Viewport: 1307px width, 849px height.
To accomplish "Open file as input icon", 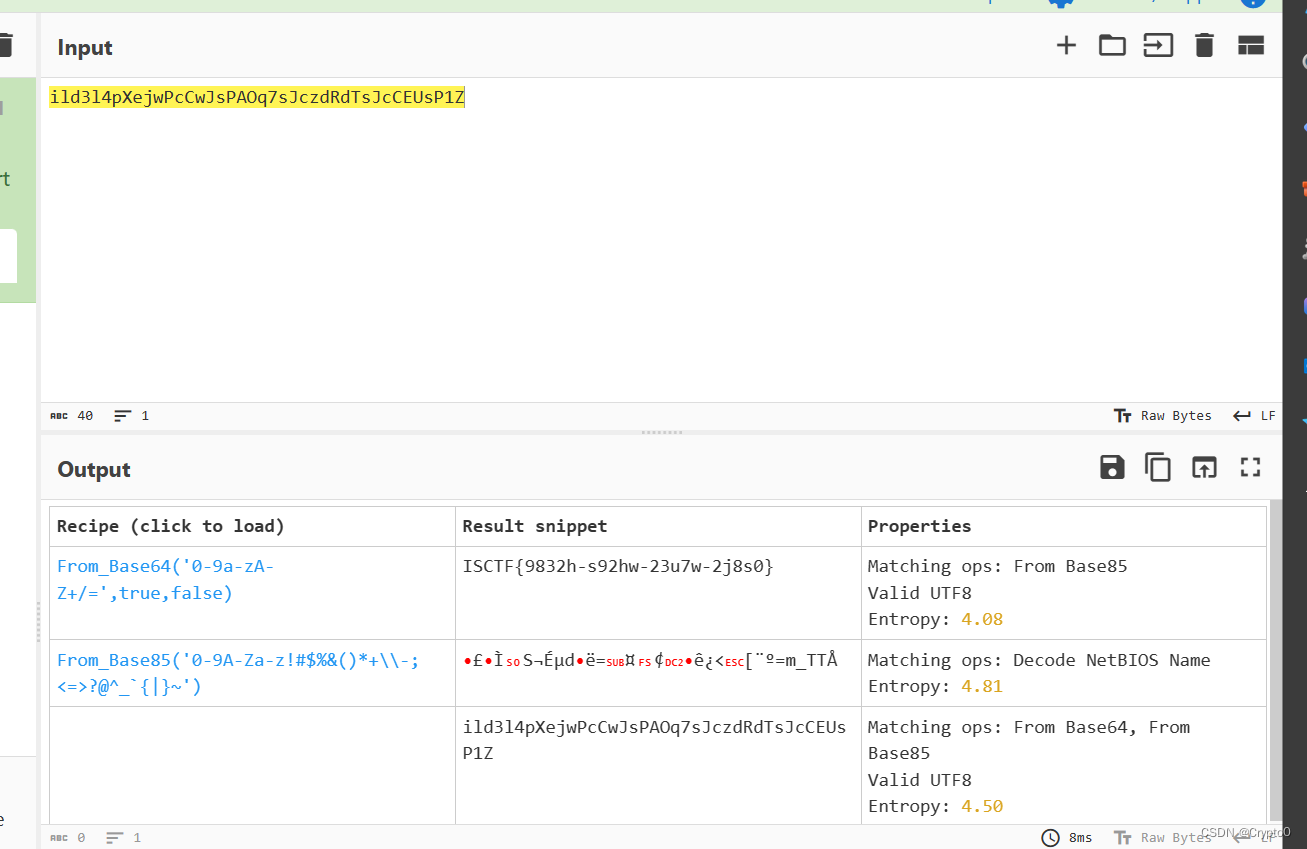I will click(1158, 45).
